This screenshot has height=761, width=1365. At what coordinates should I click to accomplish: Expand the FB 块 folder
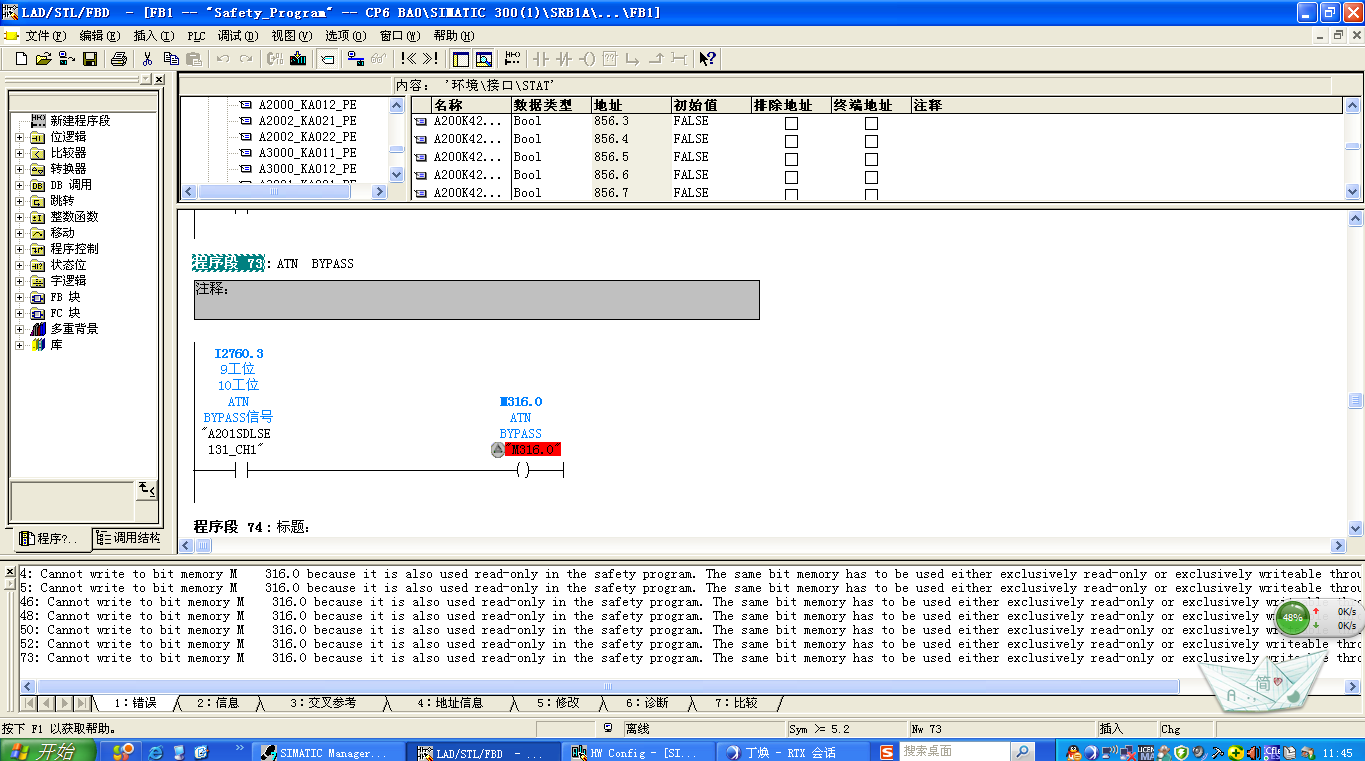tap(20, 297)
